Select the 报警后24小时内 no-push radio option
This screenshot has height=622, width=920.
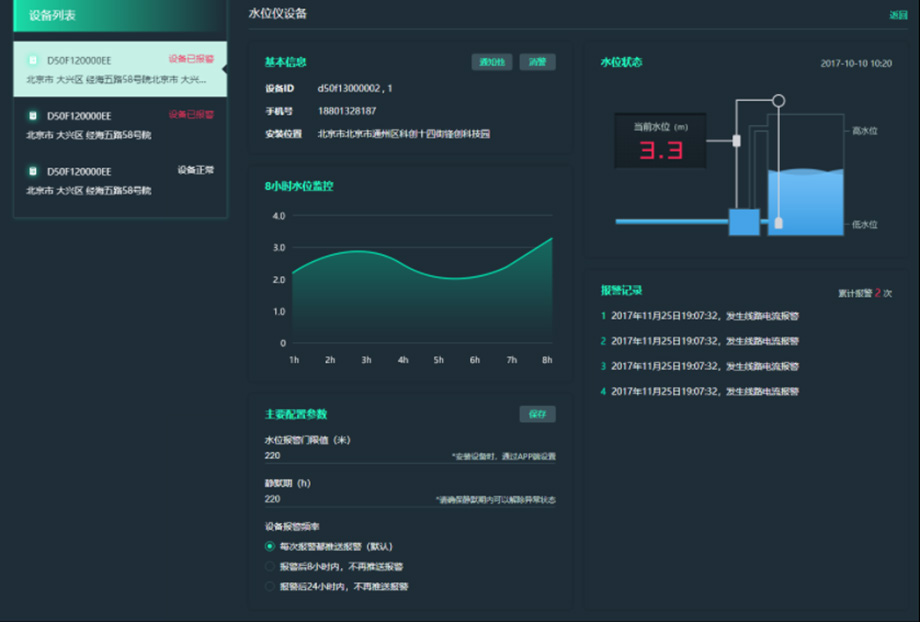point(270,586)
